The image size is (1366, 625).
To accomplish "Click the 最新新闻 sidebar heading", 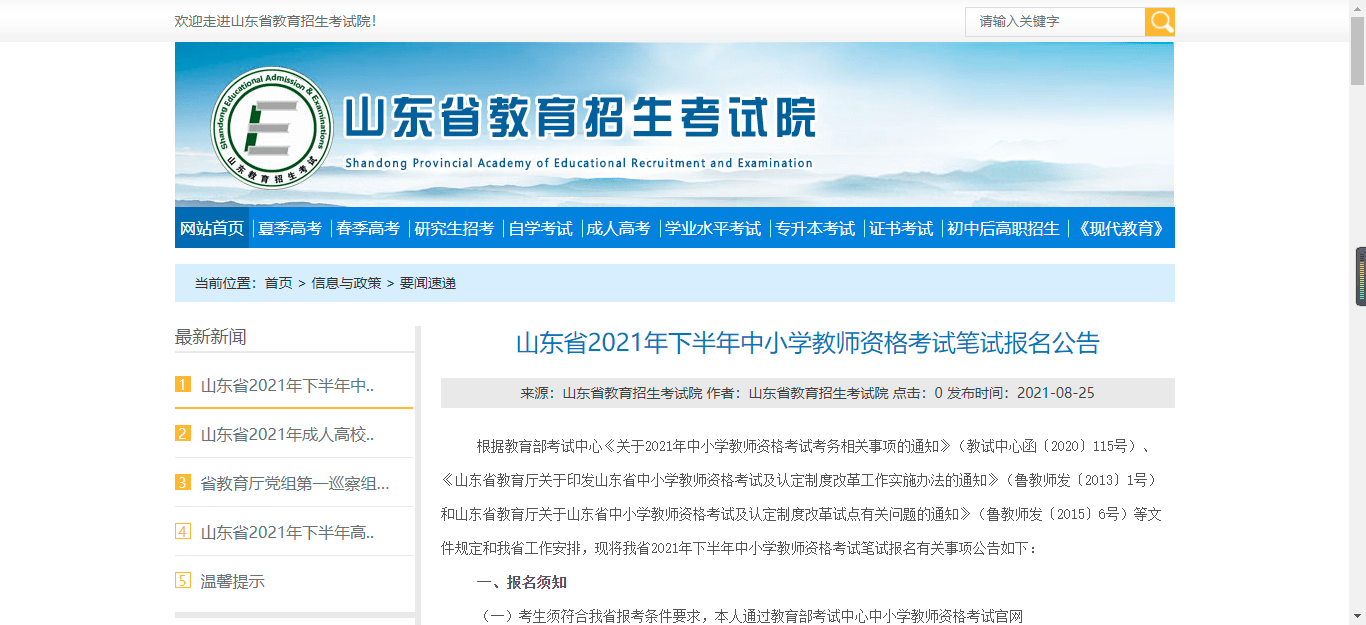I will (x=211, y=337).
